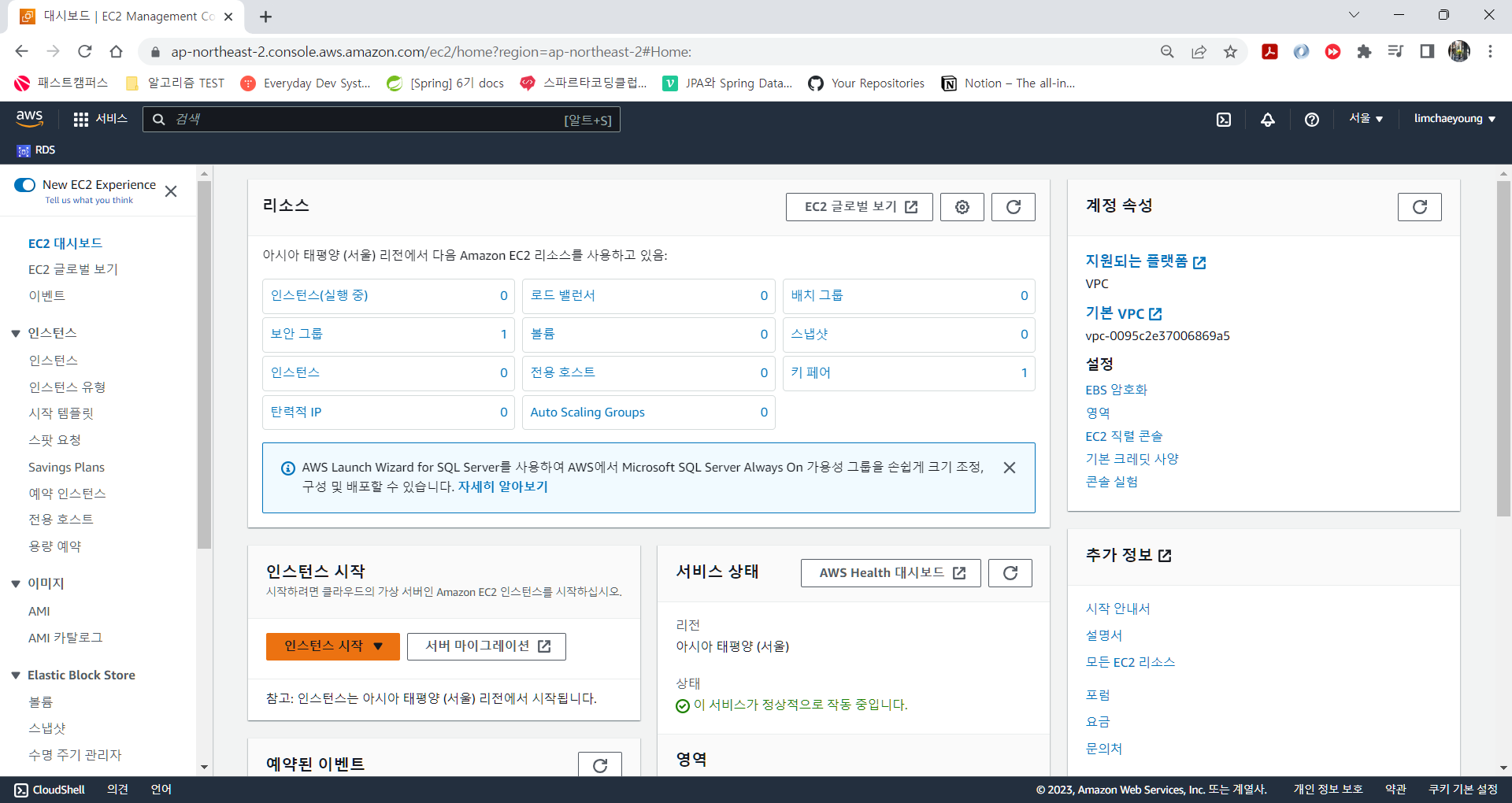The height and width of the screenshot is (803, 1512).
Task: Open the AWS logo home link
Action: 29,118
